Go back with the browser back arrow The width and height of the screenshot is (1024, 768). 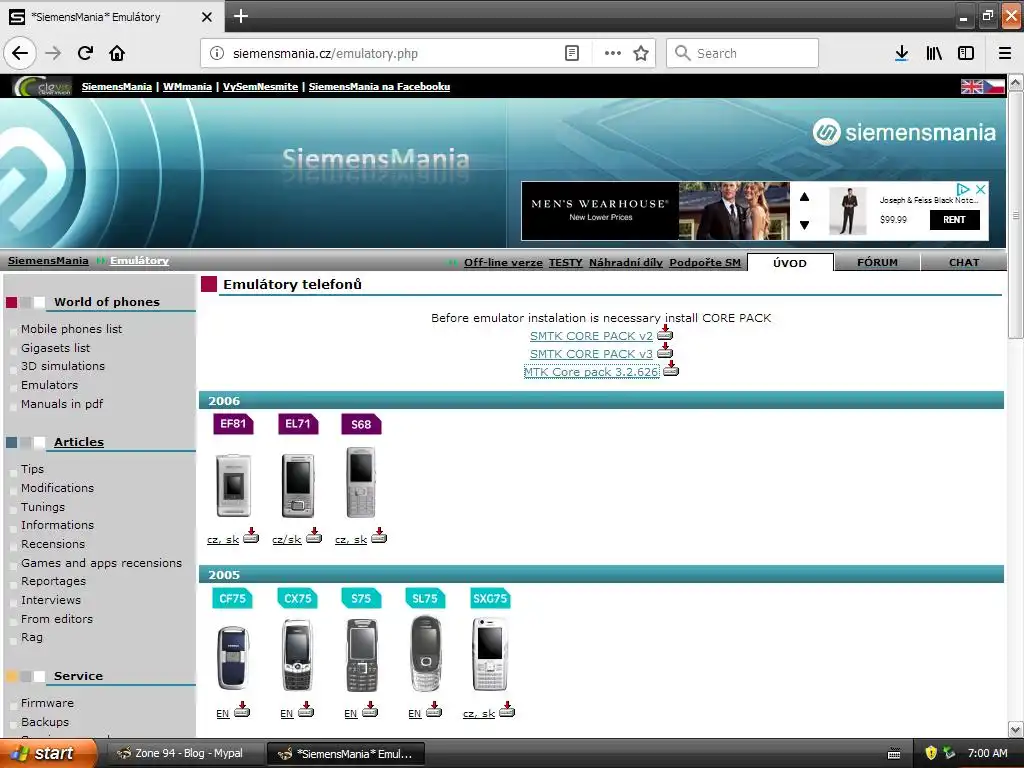click(x=20, y=53)
